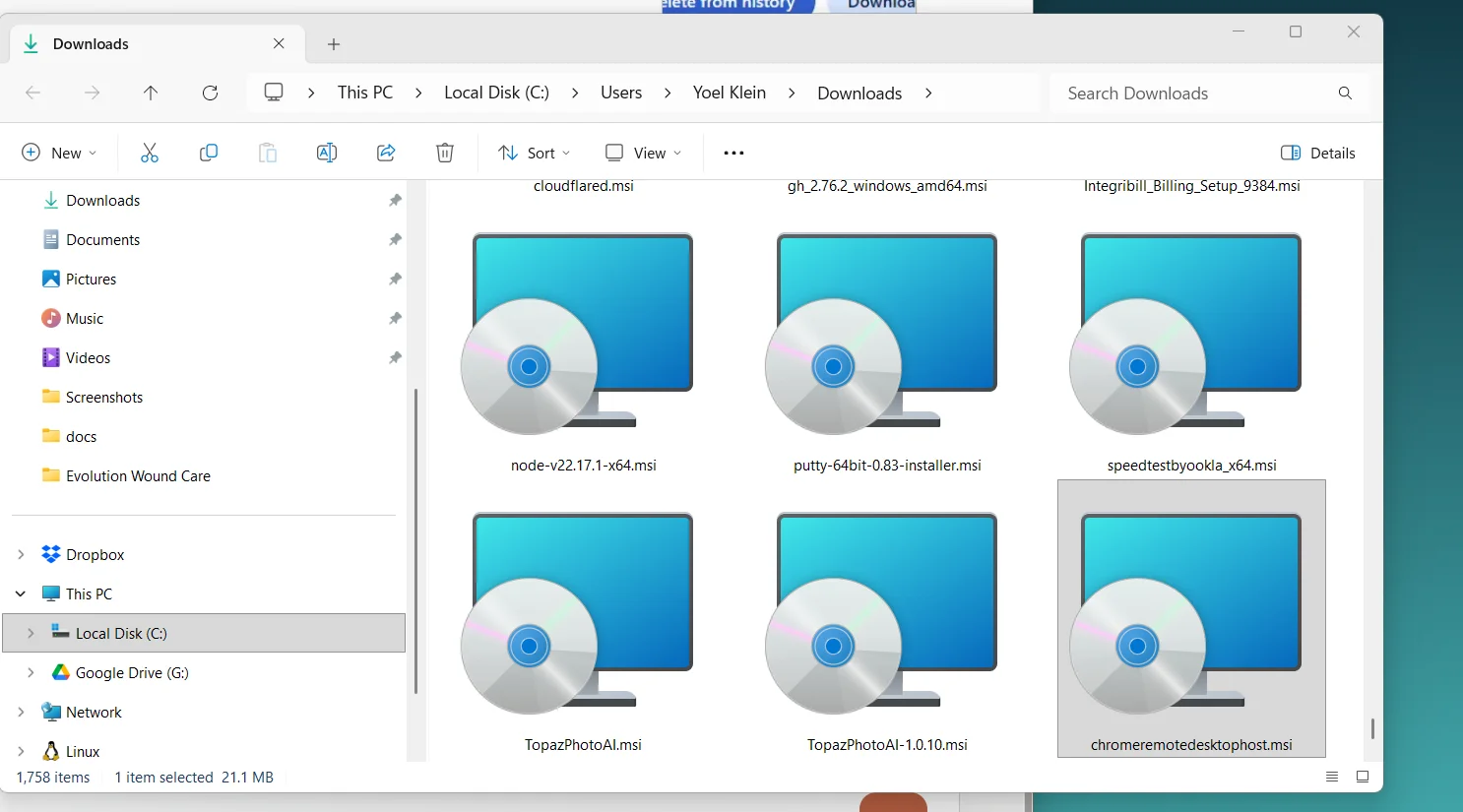Click the Copy icon in toolbar

209,153
